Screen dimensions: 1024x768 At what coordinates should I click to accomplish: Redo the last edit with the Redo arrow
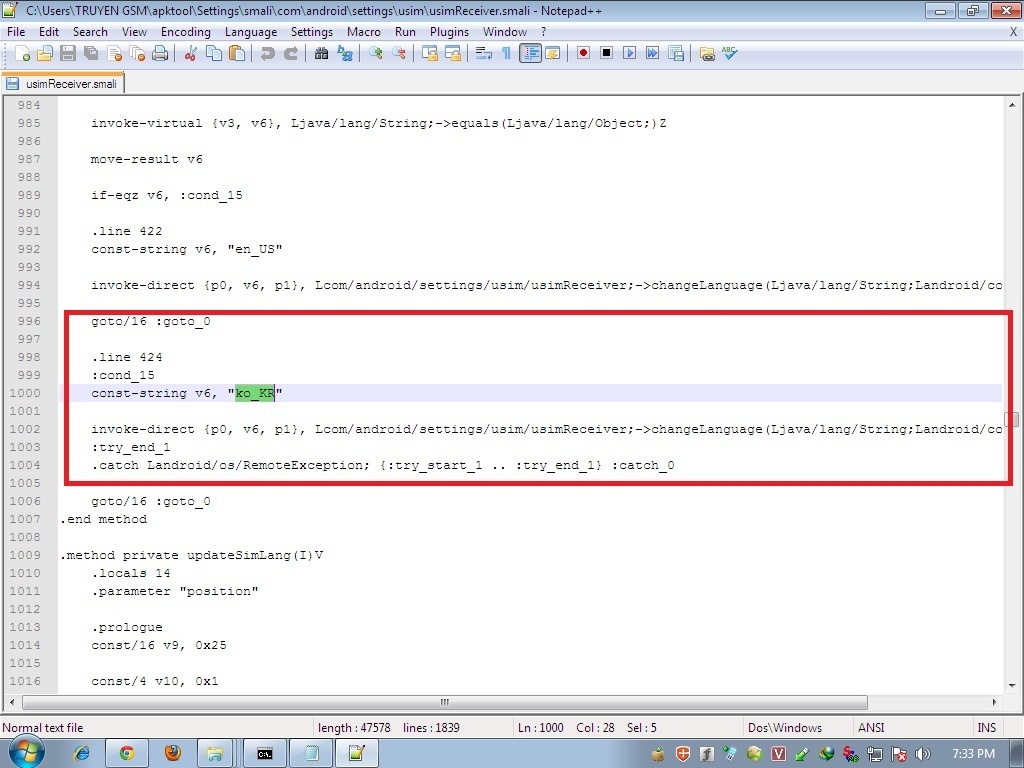coord(291,54)
